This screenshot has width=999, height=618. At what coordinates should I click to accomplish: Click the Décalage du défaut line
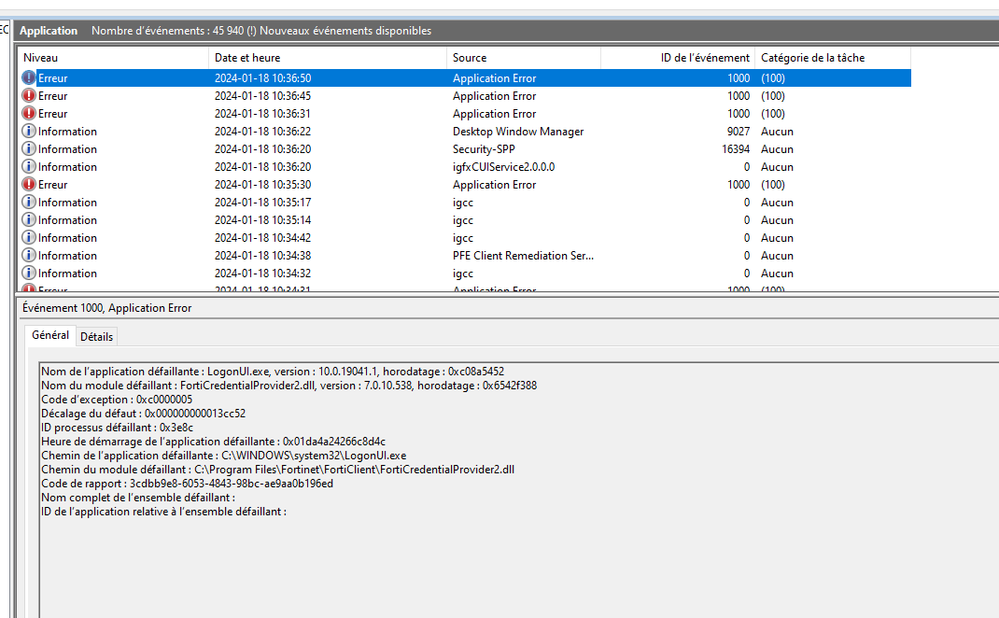pyautogui.click(x=143, y=413)
